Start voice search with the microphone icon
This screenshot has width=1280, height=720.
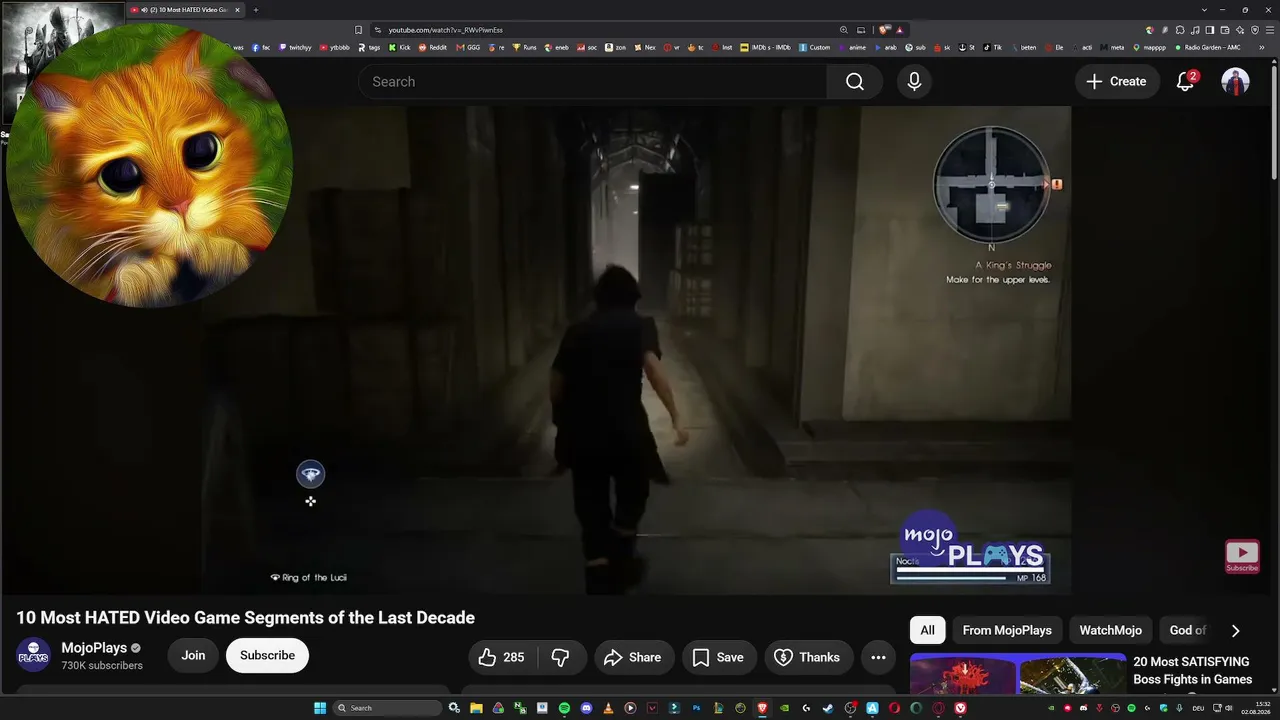coord(914,82)
